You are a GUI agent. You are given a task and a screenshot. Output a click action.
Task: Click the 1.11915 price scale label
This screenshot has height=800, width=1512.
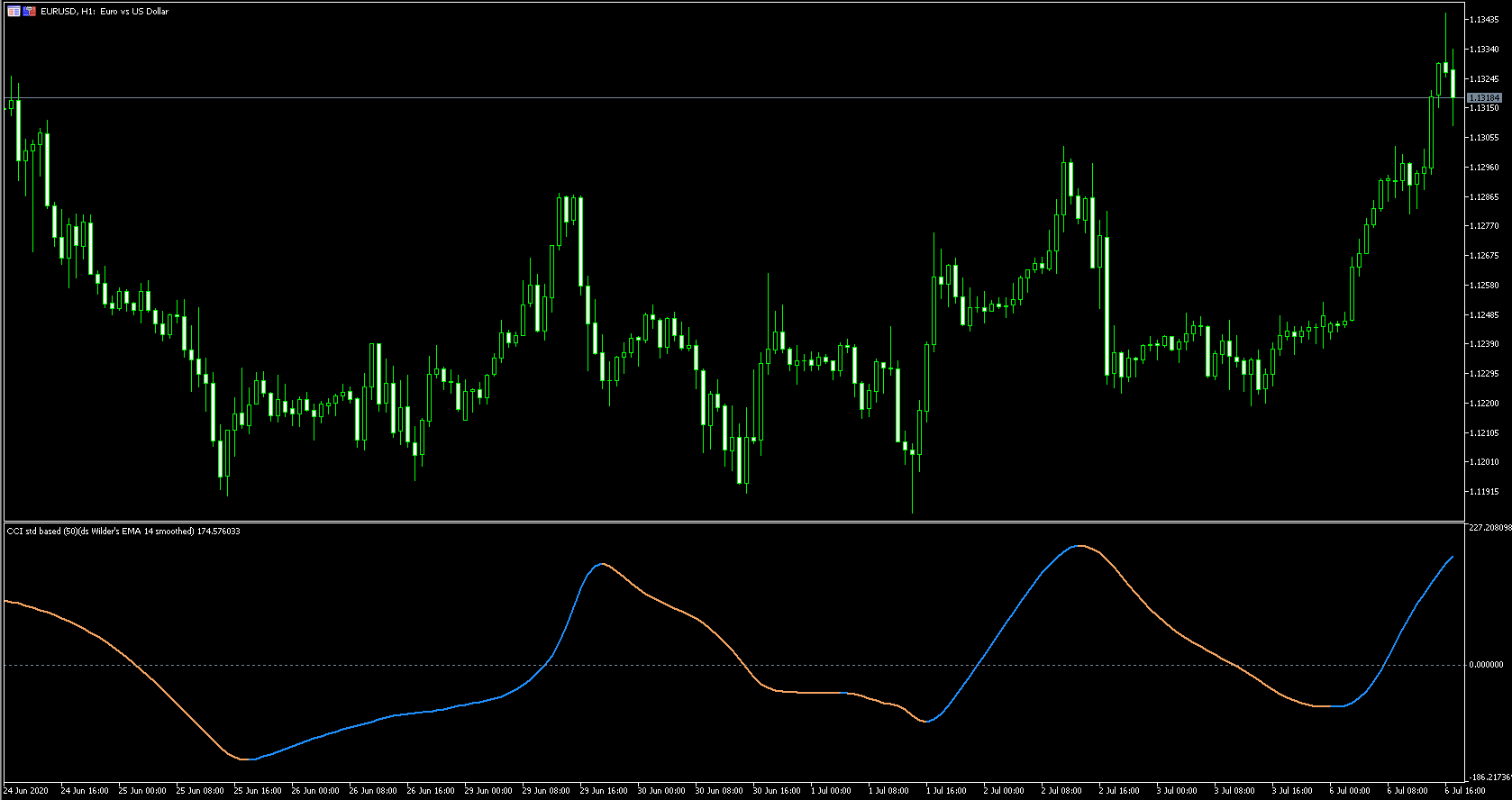(x=1484, y=492)
